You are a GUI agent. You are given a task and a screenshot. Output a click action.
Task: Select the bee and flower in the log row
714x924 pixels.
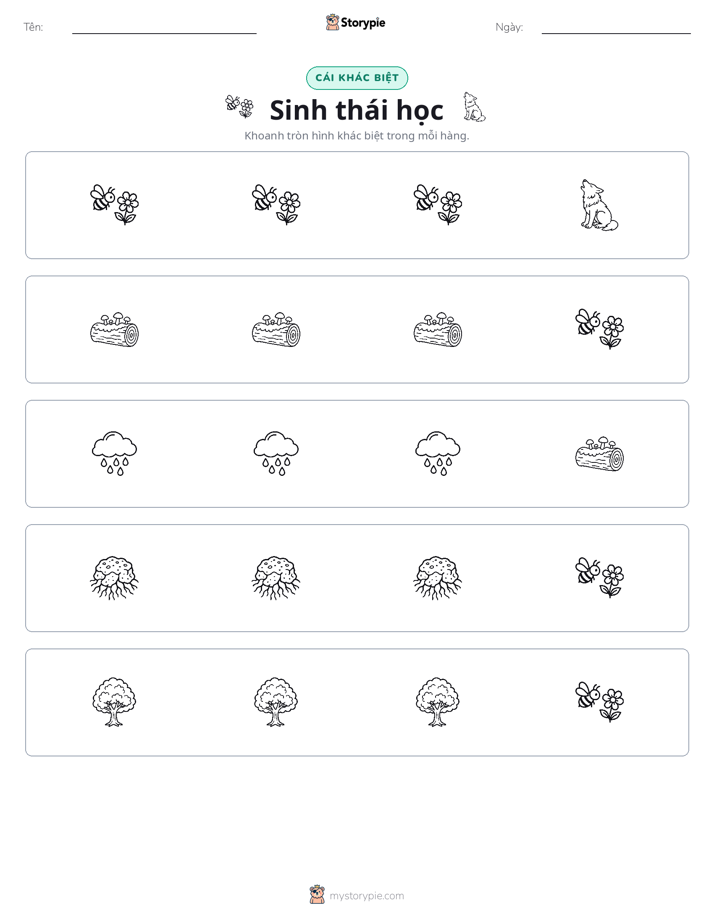tap(599, 329)
